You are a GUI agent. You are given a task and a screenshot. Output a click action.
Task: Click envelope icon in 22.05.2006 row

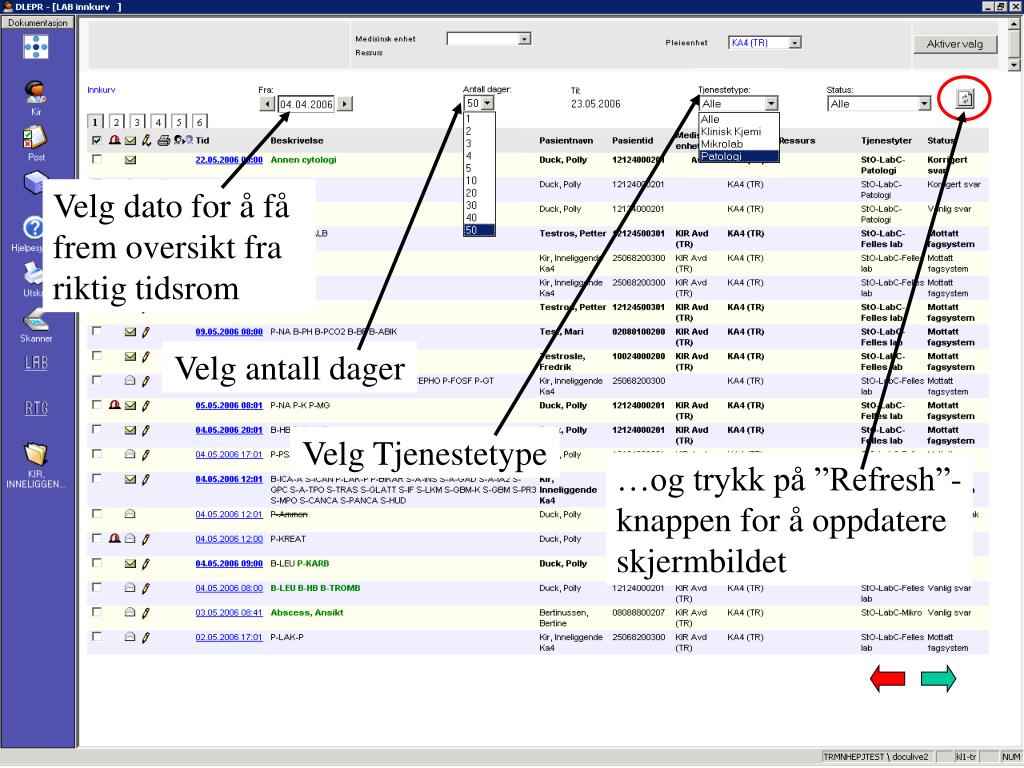(131, 160)
